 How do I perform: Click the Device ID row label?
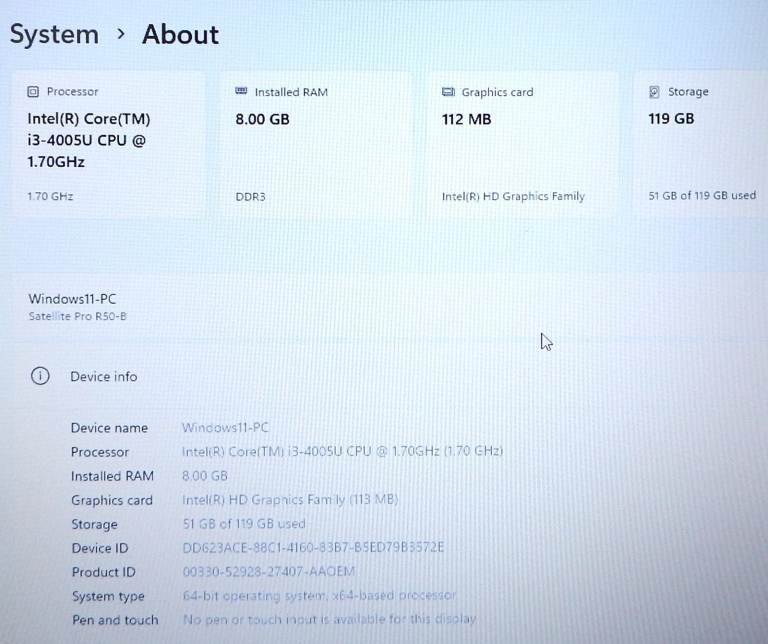100,549
